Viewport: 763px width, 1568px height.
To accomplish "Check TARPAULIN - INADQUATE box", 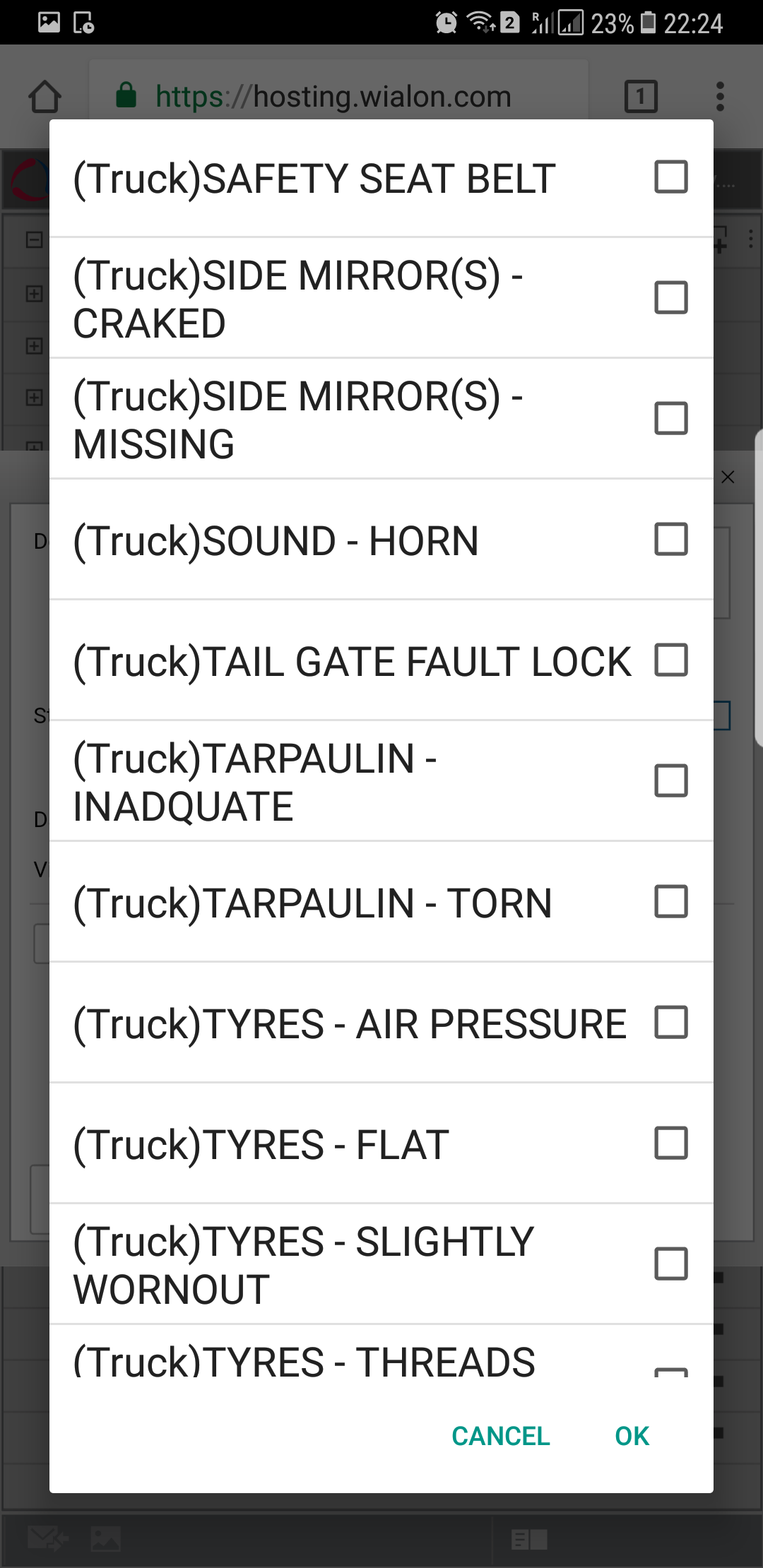I will click(x=670, y=781).
